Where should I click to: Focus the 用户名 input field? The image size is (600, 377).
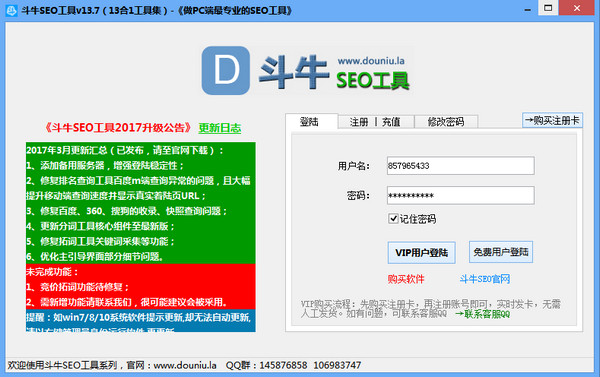pos(461,166)
